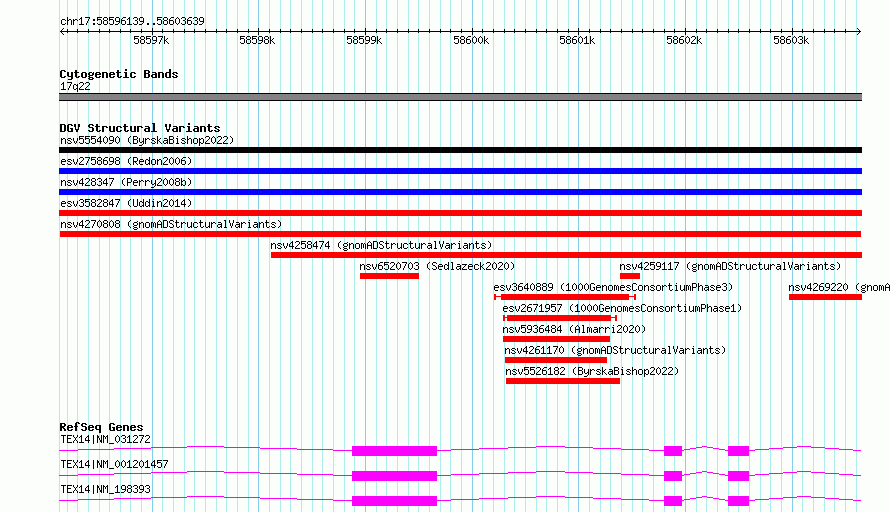Click the nsv5526182 variant bar

click(562, 381)
